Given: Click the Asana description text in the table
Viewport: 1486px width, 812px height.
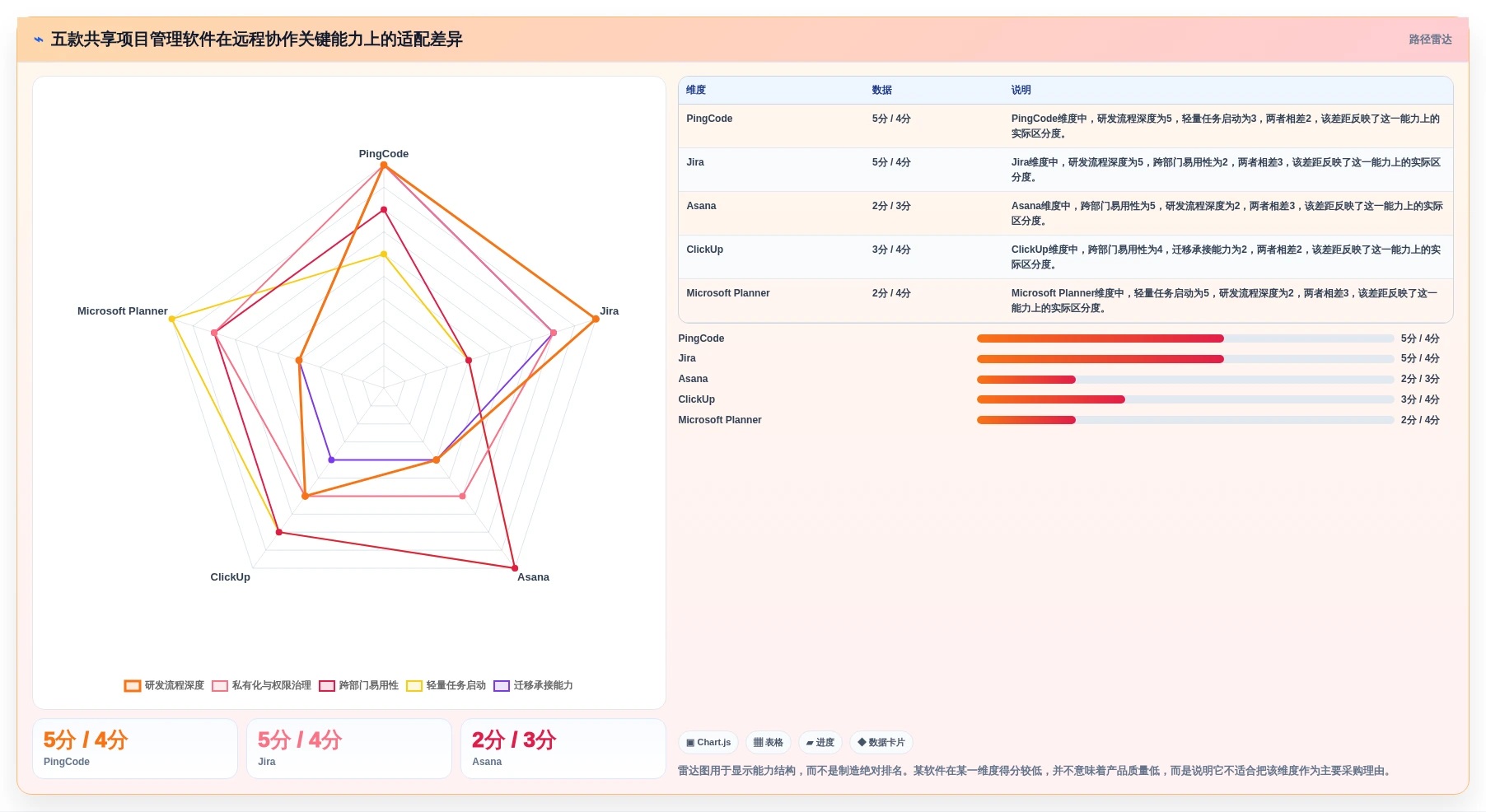Looking at the screenshot, I should point(1227,213).
